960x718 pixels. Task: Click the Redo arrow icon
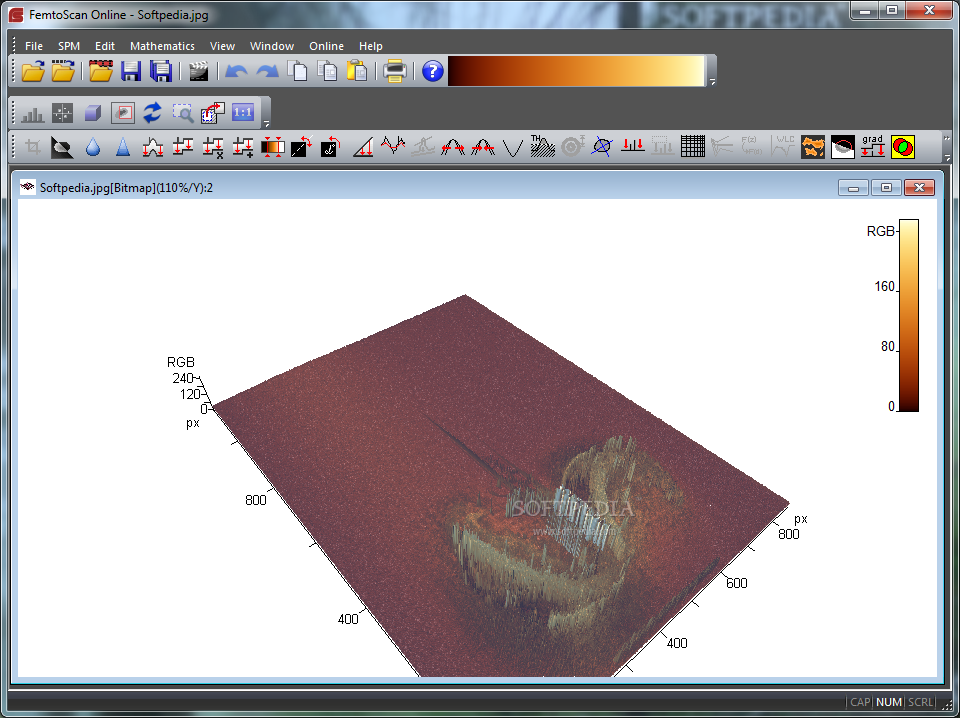(x=267, y=72)
